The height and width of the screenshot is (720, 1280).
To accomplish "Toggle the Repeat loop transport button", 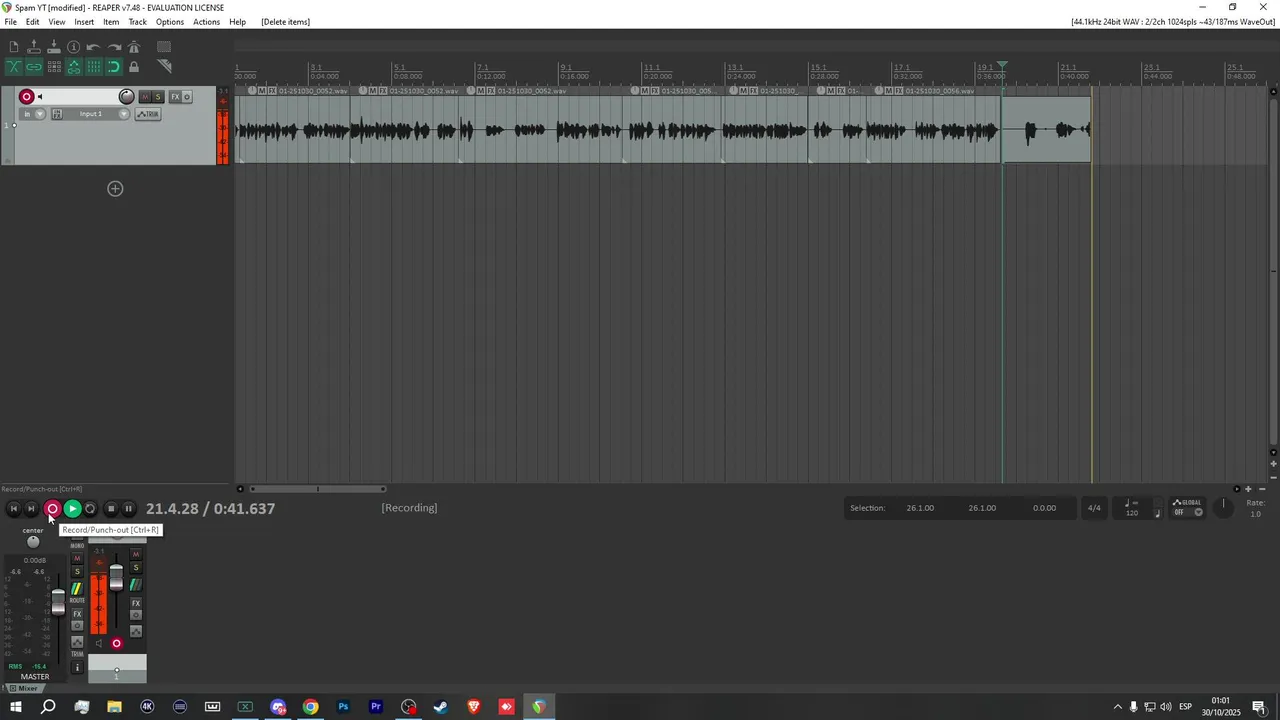I will pos(90,508).
